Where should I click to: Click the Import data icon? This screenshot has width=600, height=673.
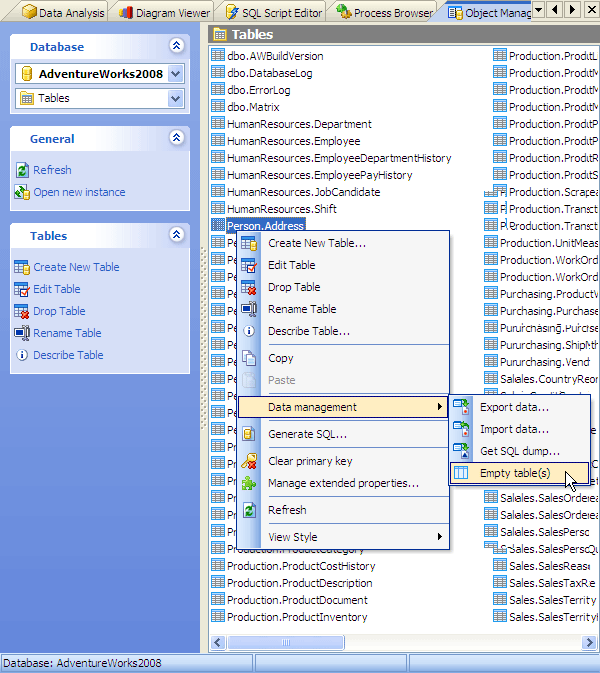pos(461,429)
